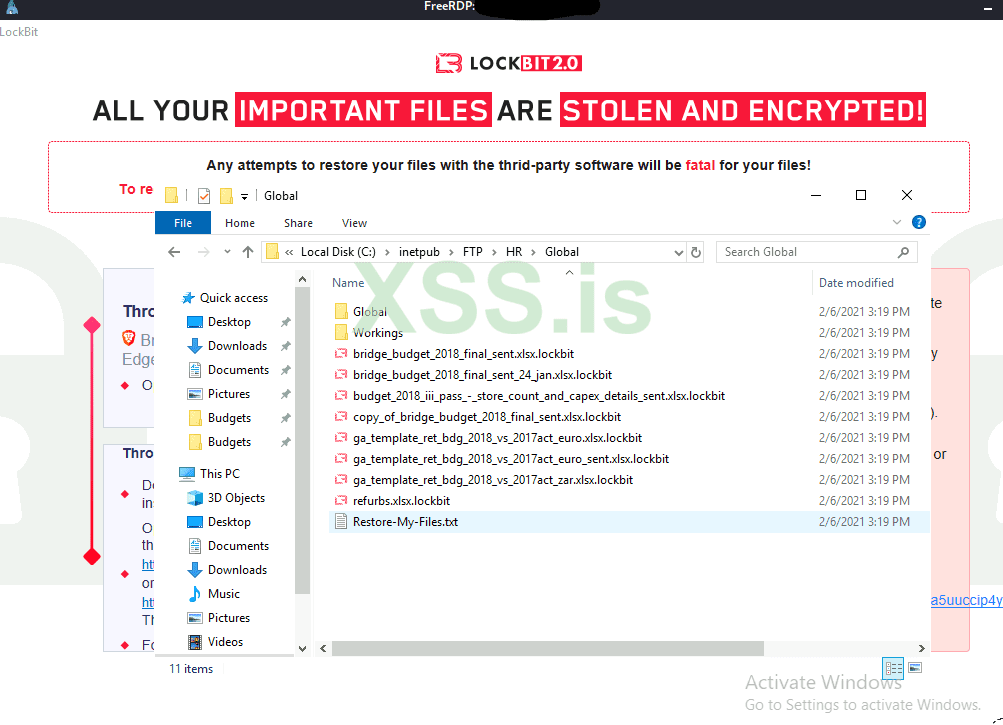Switch to Details view layout button
Image resolution: width=1003 pixels, height=725 pixels.
pyautogui.click(x=893, y=668)
